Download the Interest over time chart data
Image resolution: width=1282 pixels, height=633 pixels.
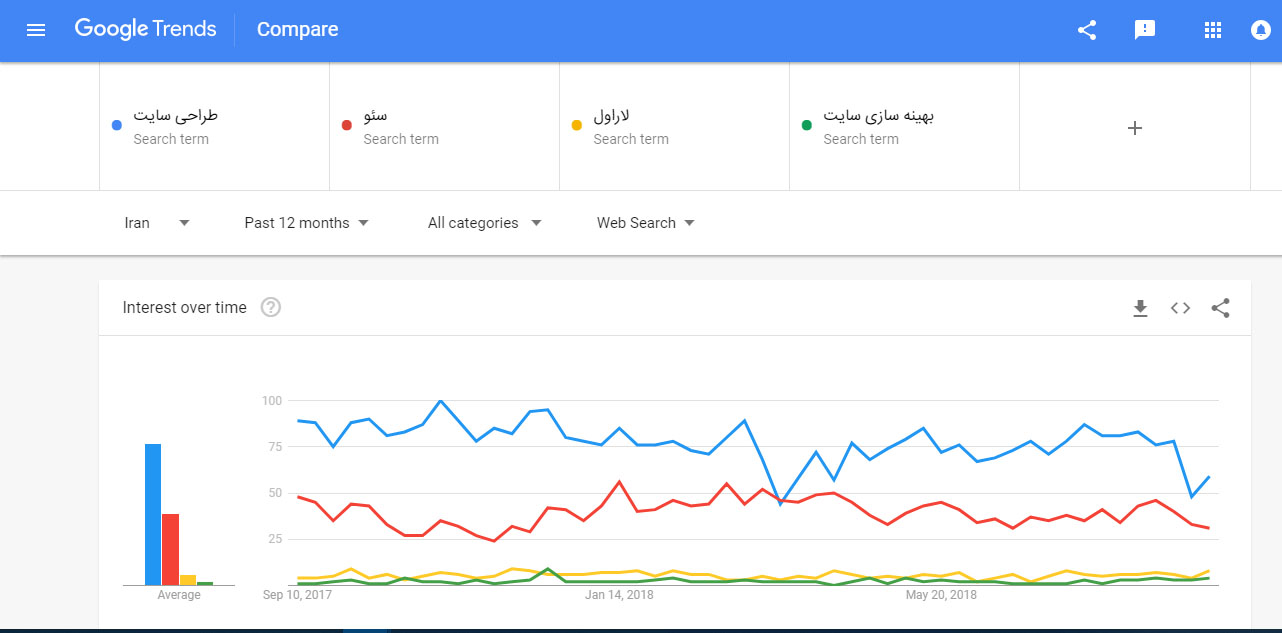pyautogui.click(x=1140, y=308)
